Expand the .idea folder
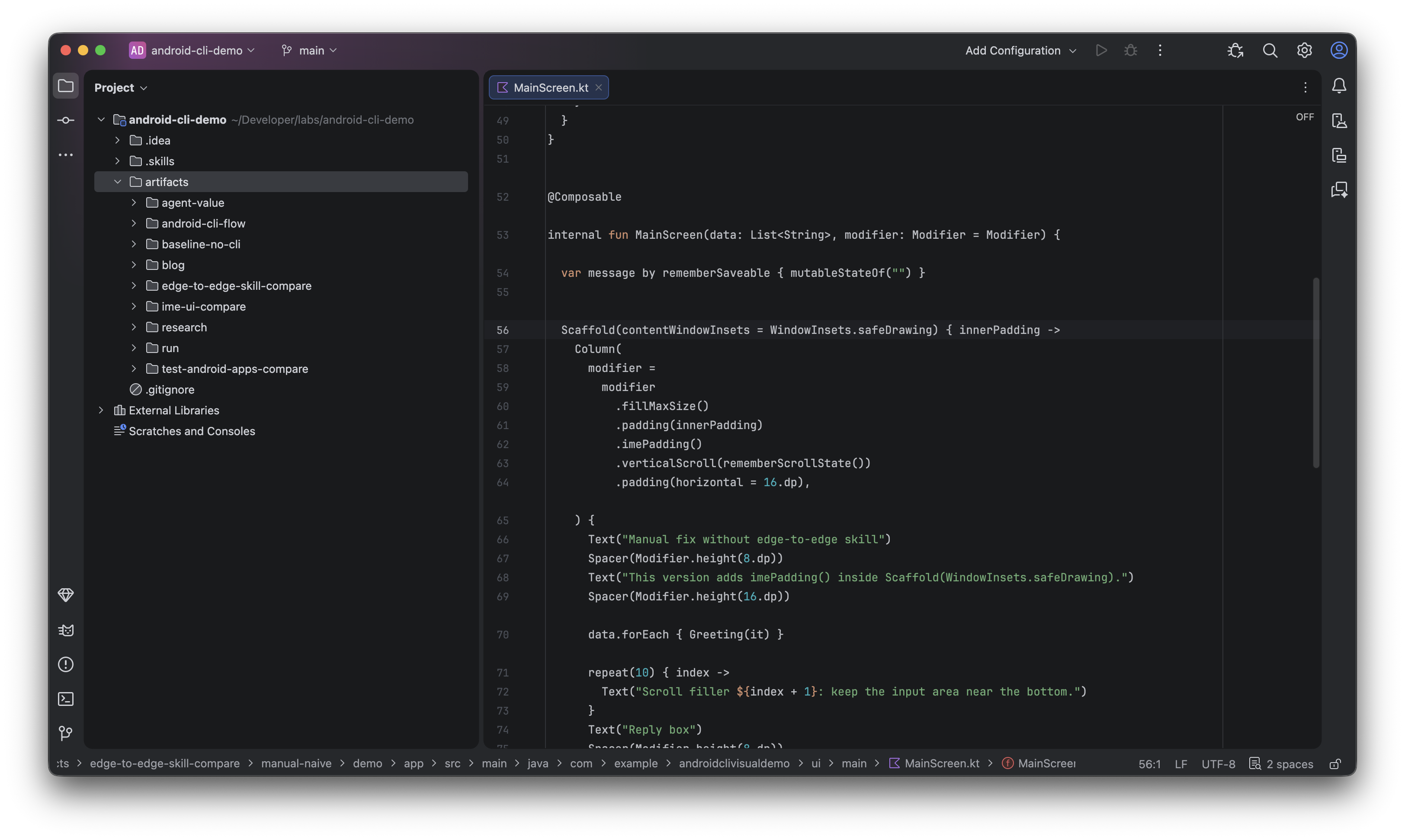This screenshot has width=1405, height=840. point(117,141)
